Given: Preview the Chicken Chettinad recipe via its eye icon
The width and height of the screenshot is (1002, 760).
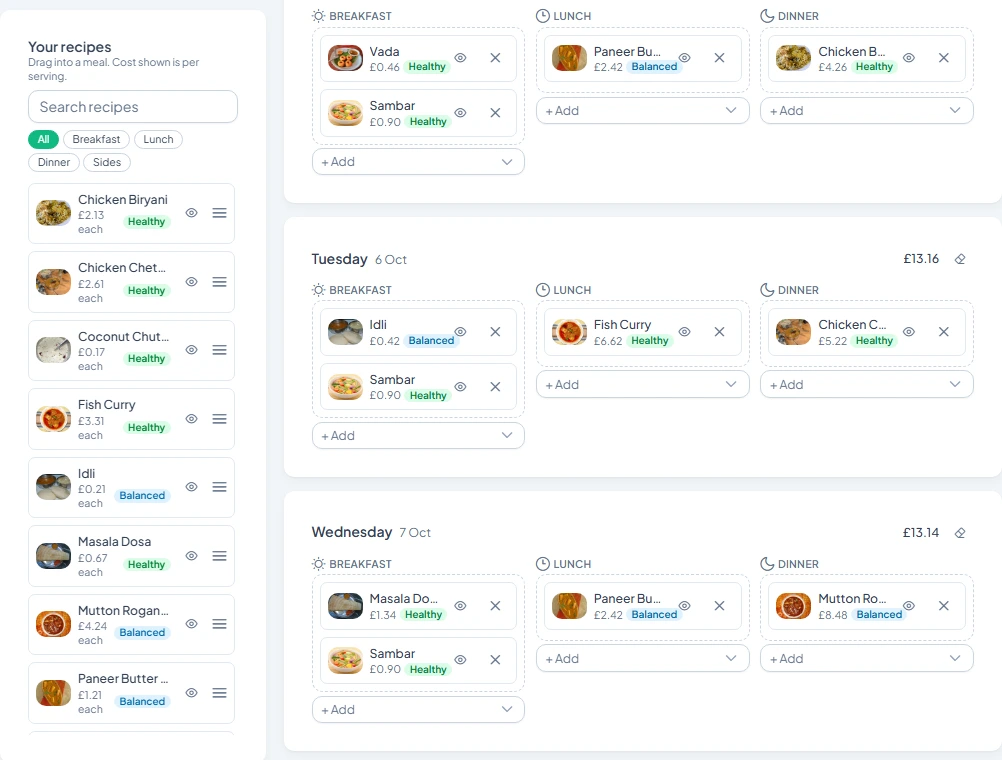Looking at the screenshot, I should [191, 282].
